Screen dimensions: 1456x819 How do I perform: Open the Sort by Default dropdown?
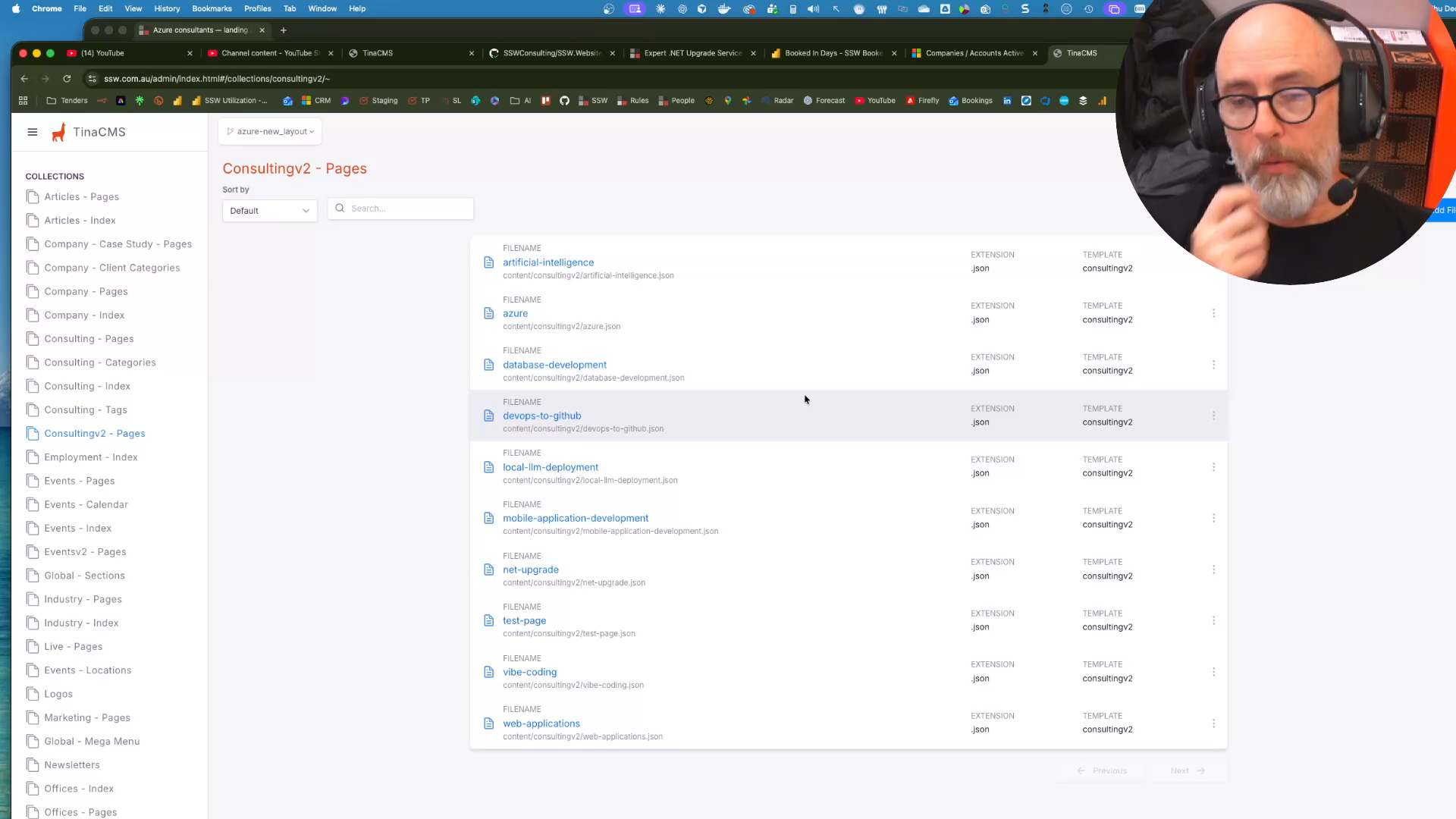[x=269, y=210]
